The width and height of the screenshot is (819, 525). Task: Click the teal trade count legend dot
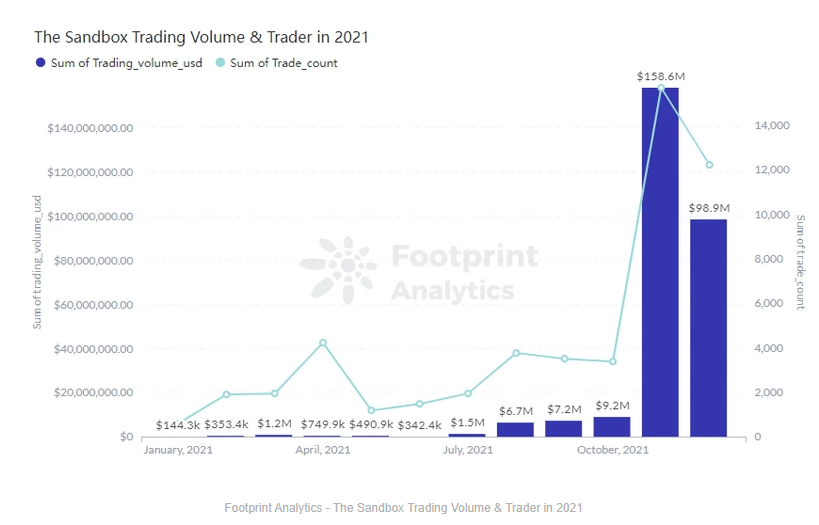(x=220, y=63)
